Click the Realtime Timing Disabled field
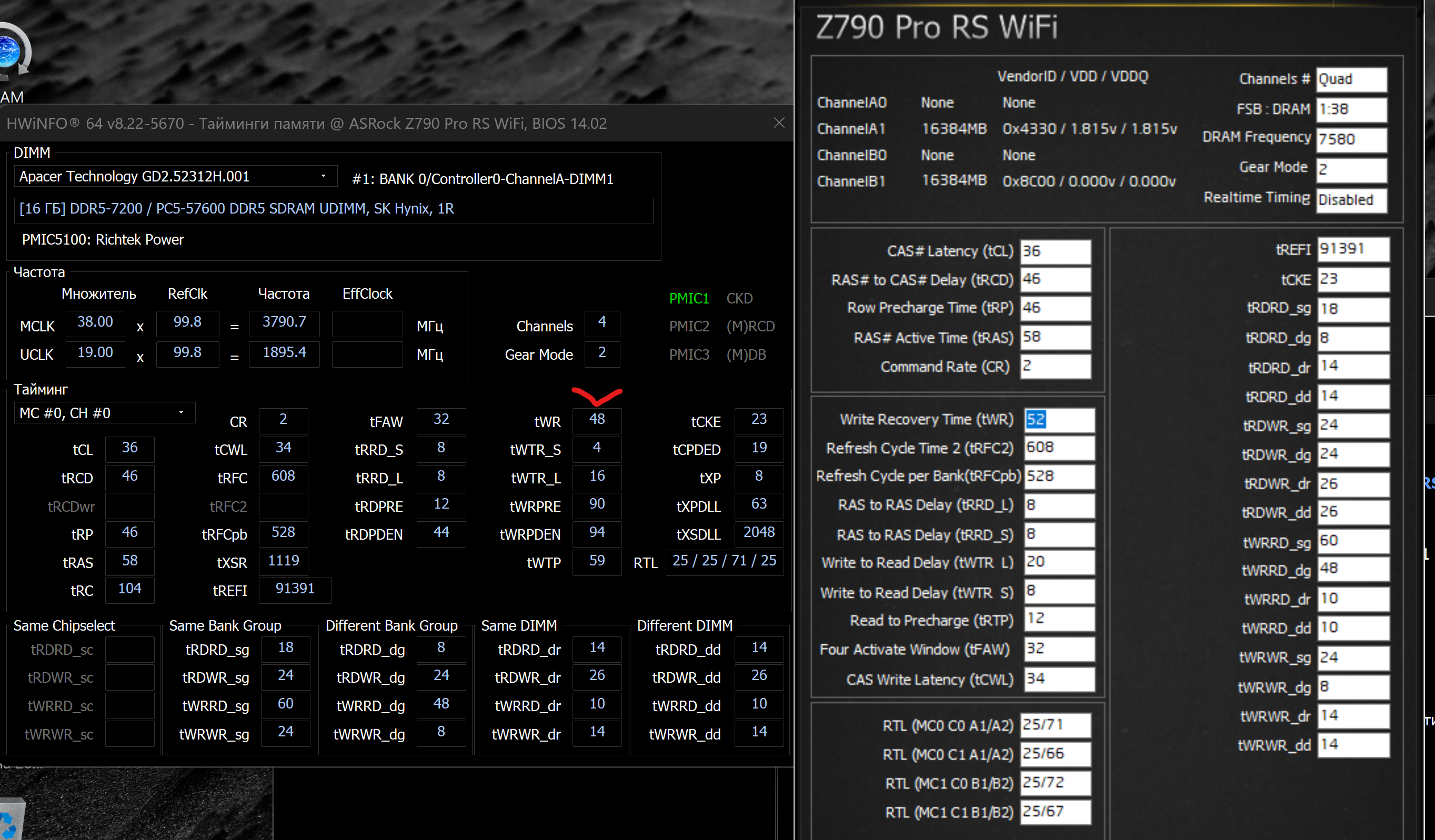 1351,200
